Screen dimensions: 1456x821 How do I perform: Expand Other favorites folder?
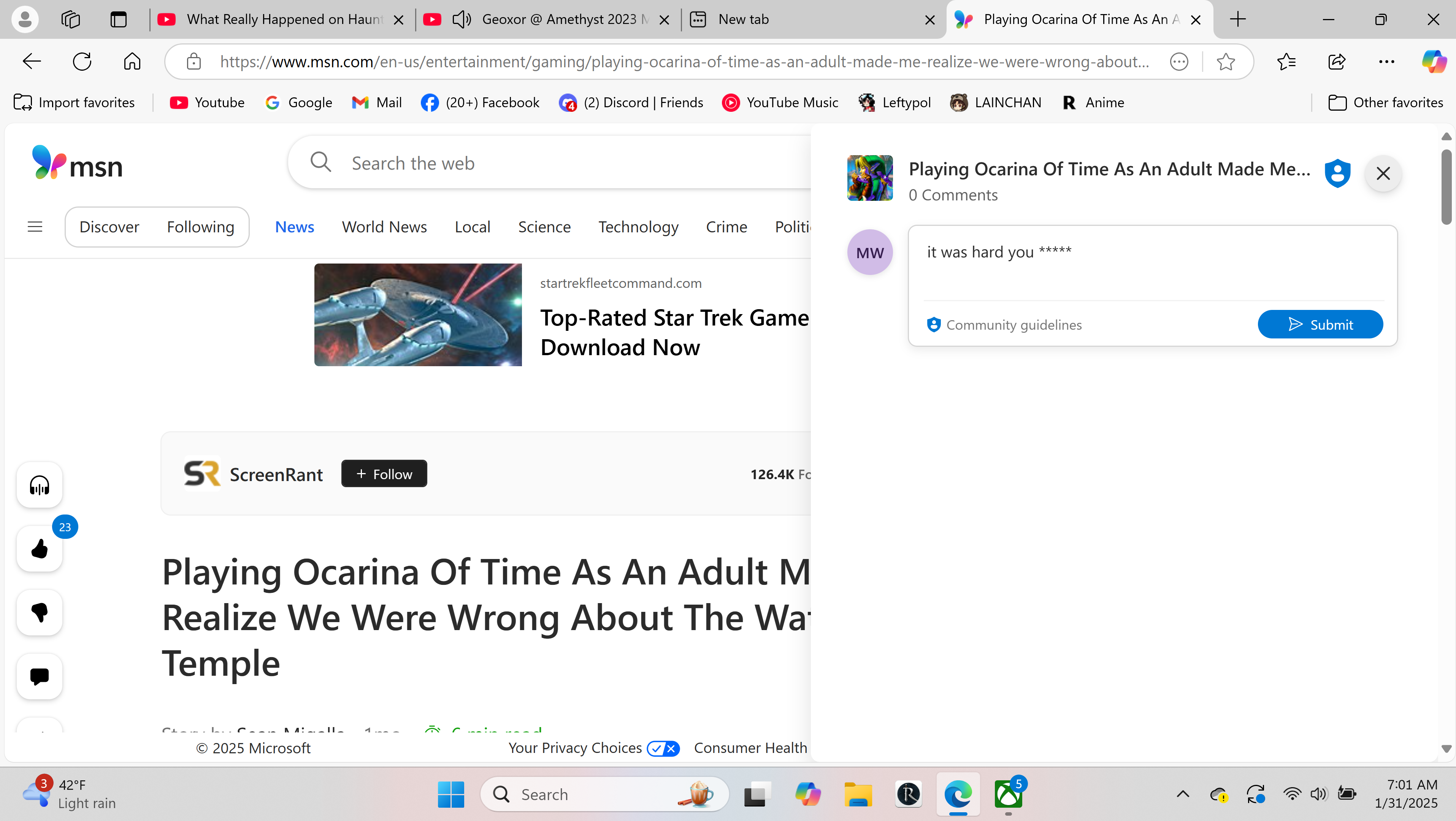[x=1385, y=102]
